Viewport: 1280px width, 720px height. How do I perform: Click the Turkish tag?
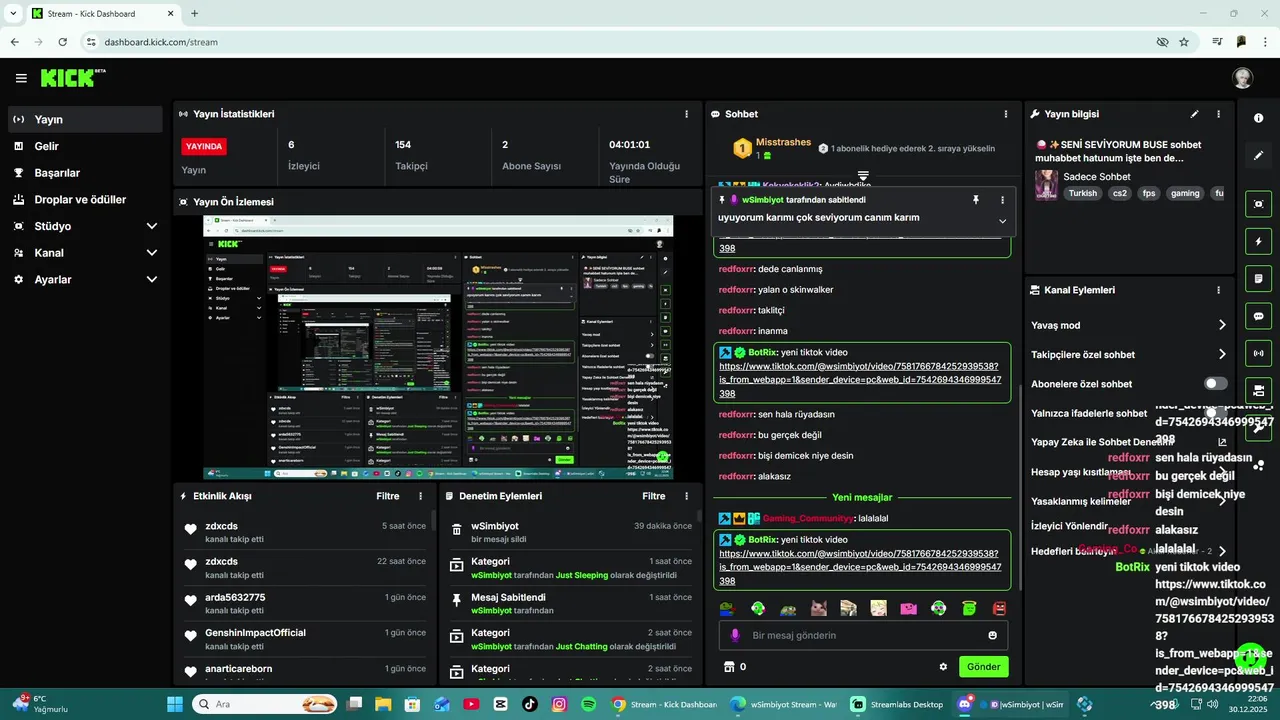(1082, 193)
